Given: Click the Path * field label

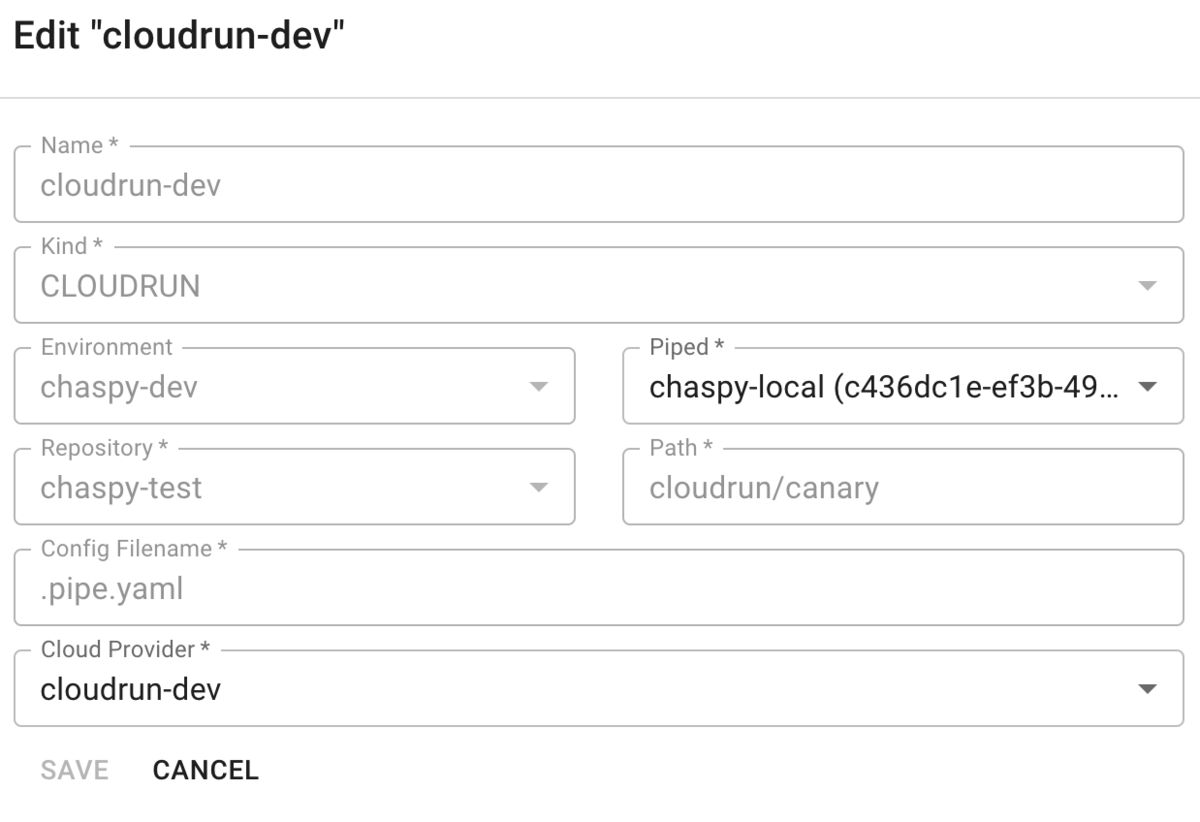Looking at the screenshot, I should [x=681, y=448].
